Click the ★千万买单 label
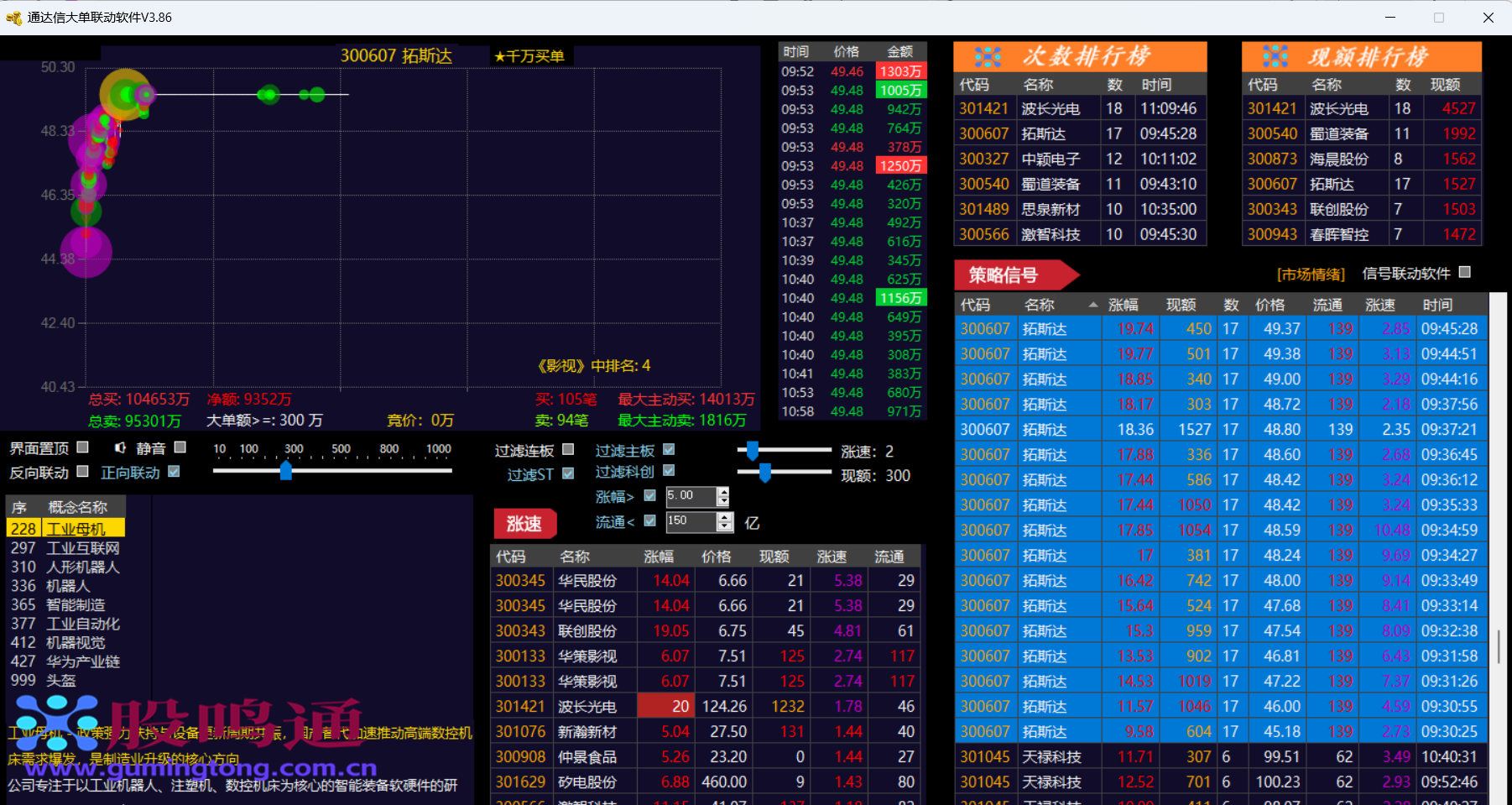Viewport: 1512px width, 805px height. 529,56
